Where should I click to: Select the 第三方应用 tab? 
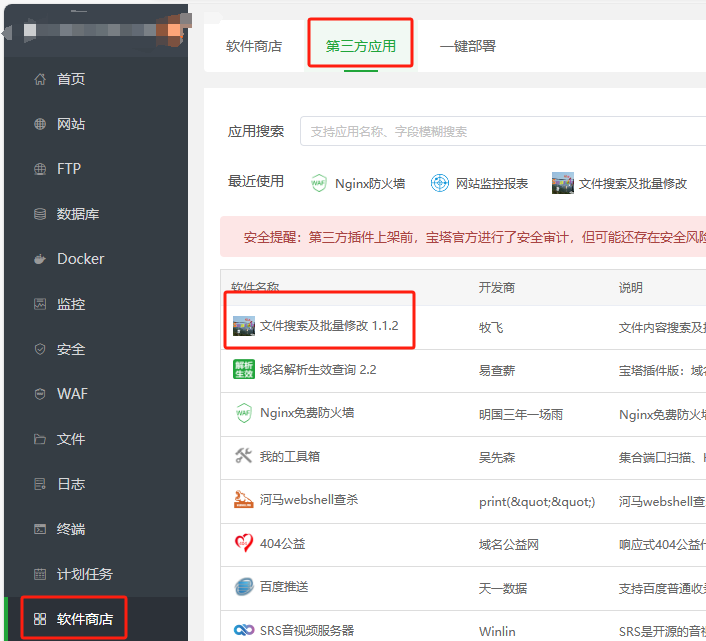click(x=361, y=46)
